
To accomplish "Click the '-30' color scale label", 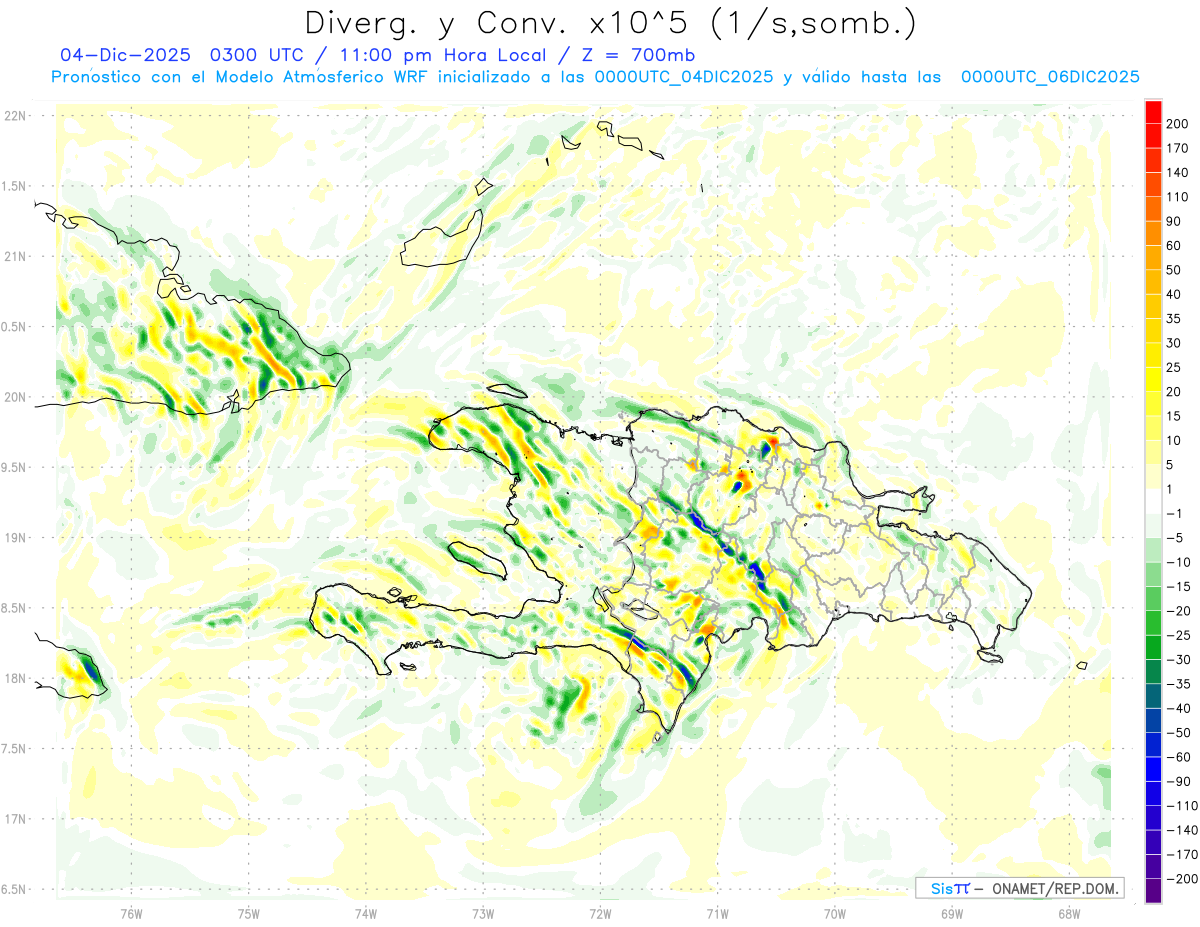I will tap(1180, 660).
